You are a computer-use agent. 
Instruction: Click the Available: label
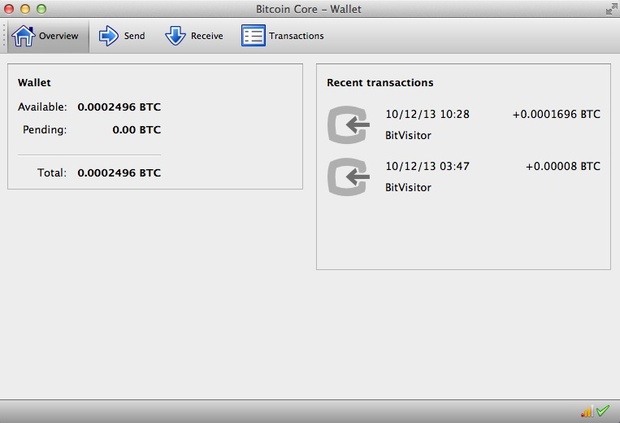coord(42,107)
